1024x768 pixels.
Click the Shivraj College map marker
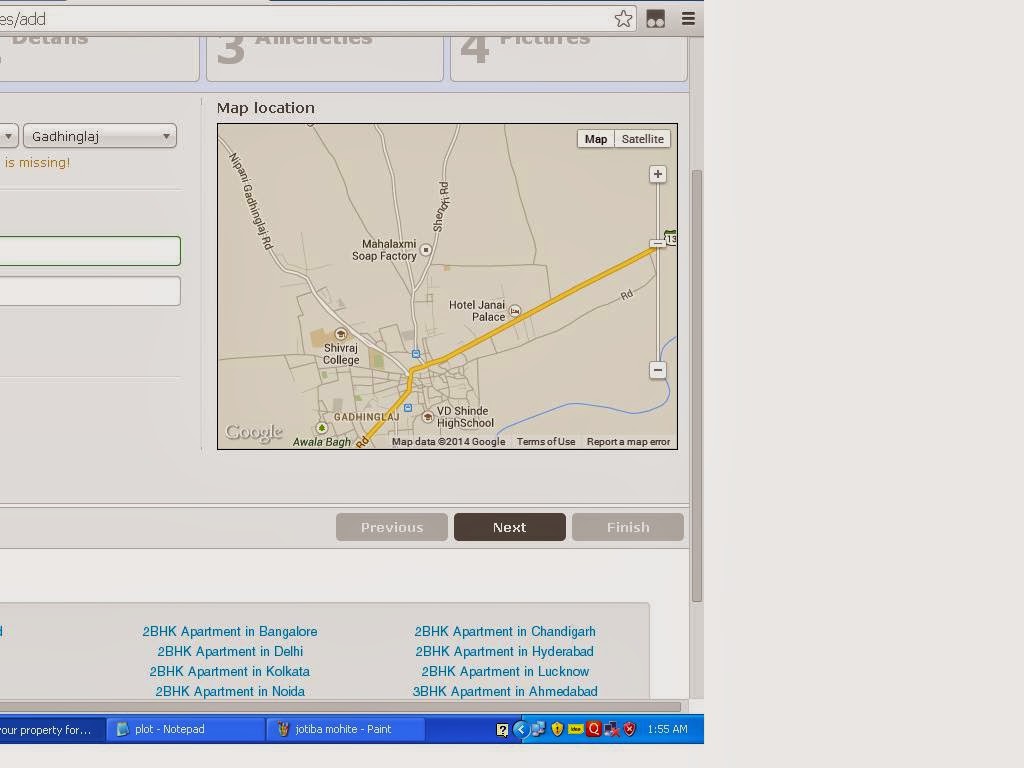click(x=341, y=334)
